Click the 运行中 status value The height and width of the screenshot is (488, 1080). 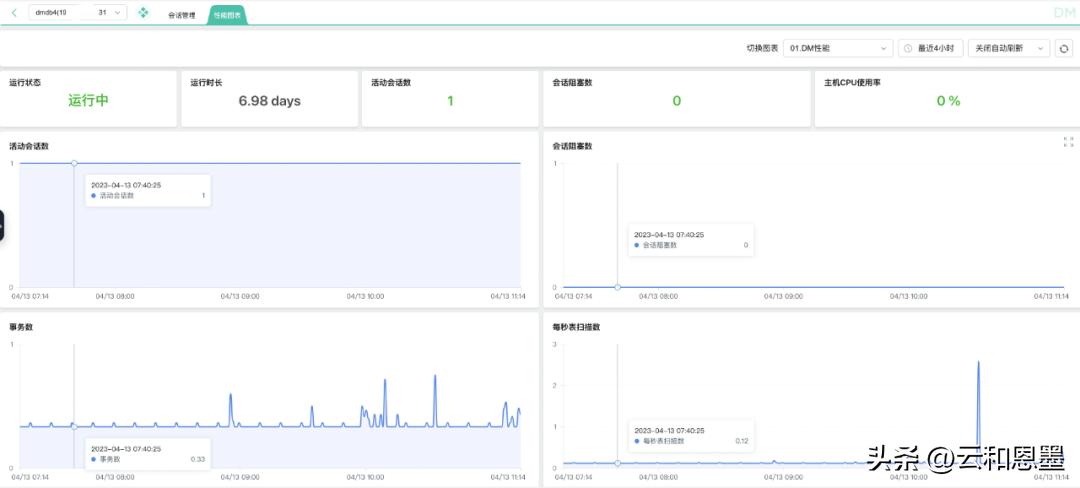tap(88, 100)
